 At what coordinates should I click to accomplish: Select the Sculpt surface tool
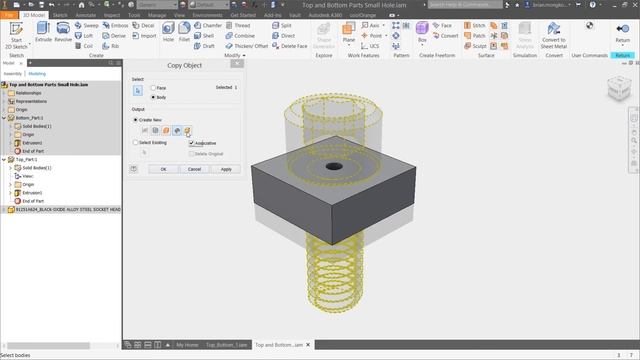click(476, 46)
